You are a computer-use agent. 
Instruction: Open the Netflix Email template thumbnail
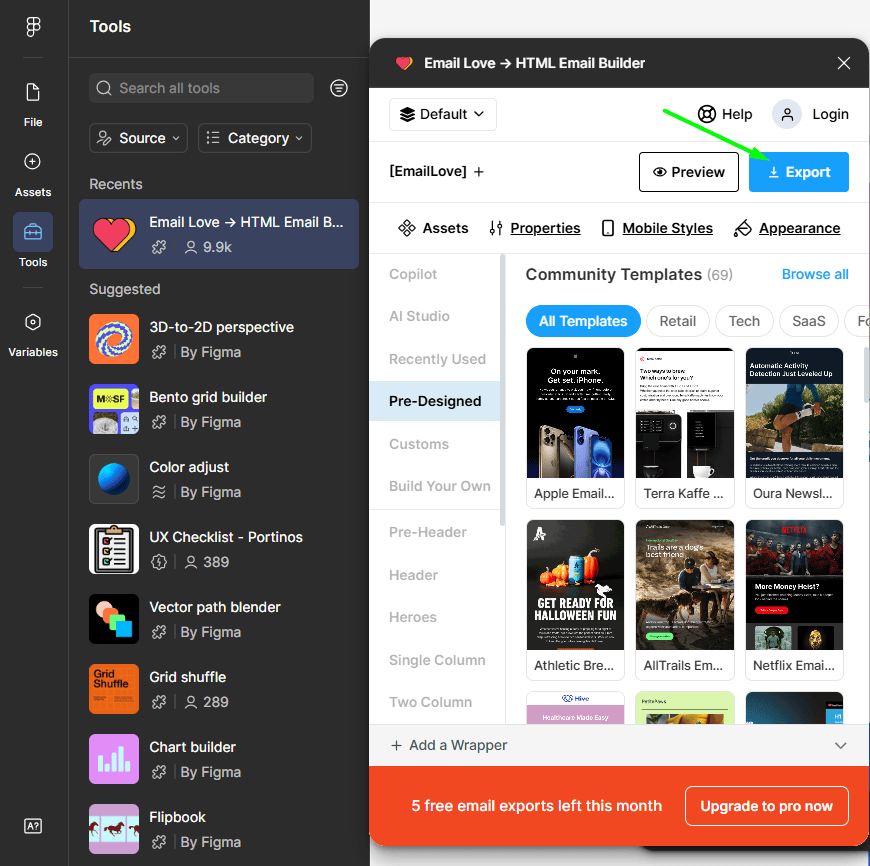794,585
